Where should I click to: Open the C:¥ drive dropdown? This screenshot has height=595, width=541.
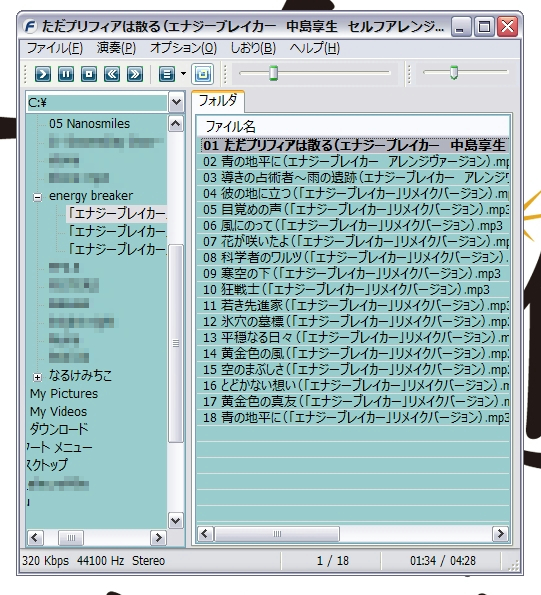tap(176, 102)
